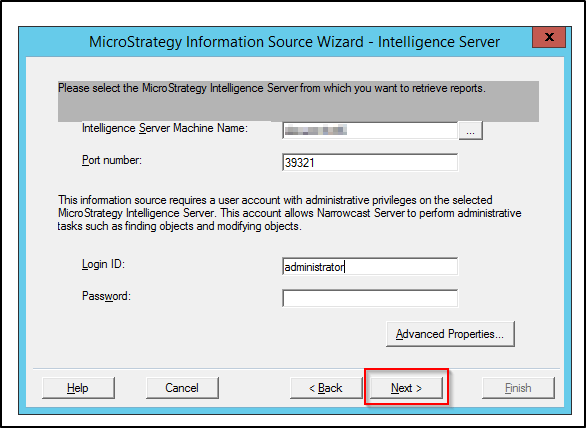Focus the Intelligence Server Machine Name field
This screenshot has width=586, height=428.
click(x=370, y=130)
